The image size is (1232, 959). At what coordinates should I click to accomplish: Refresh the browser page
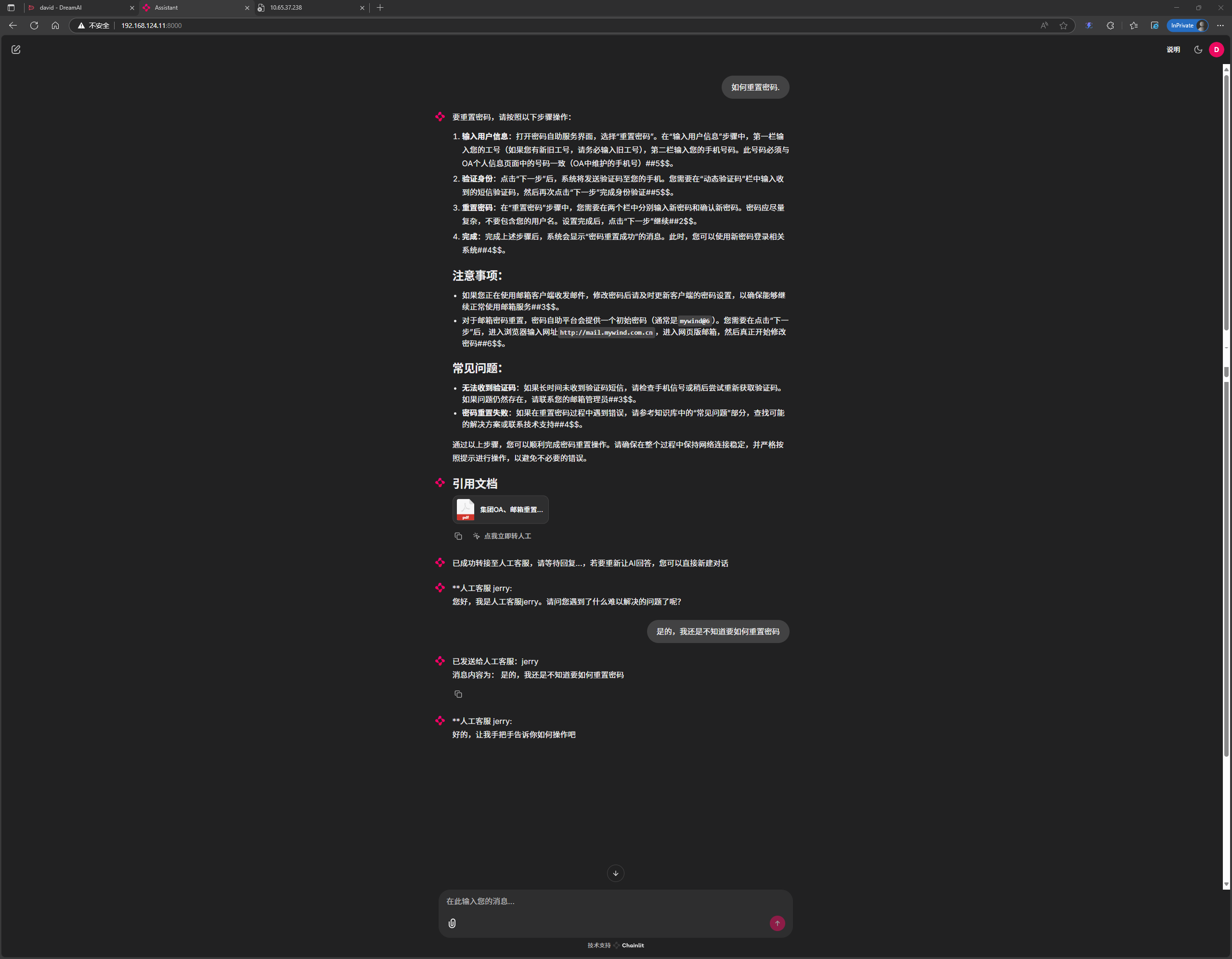coord(34,26)
